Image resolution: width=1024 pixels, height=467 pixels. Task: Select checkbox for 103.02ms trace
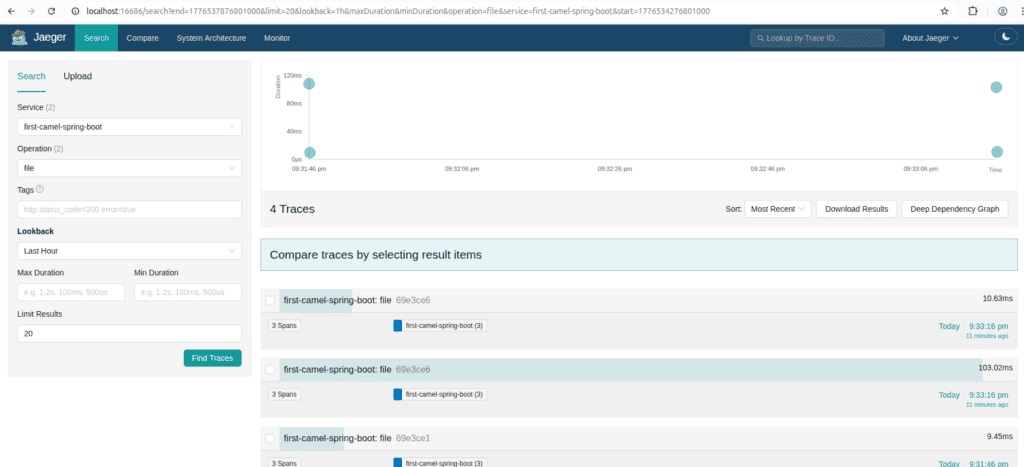pos(270,370)
